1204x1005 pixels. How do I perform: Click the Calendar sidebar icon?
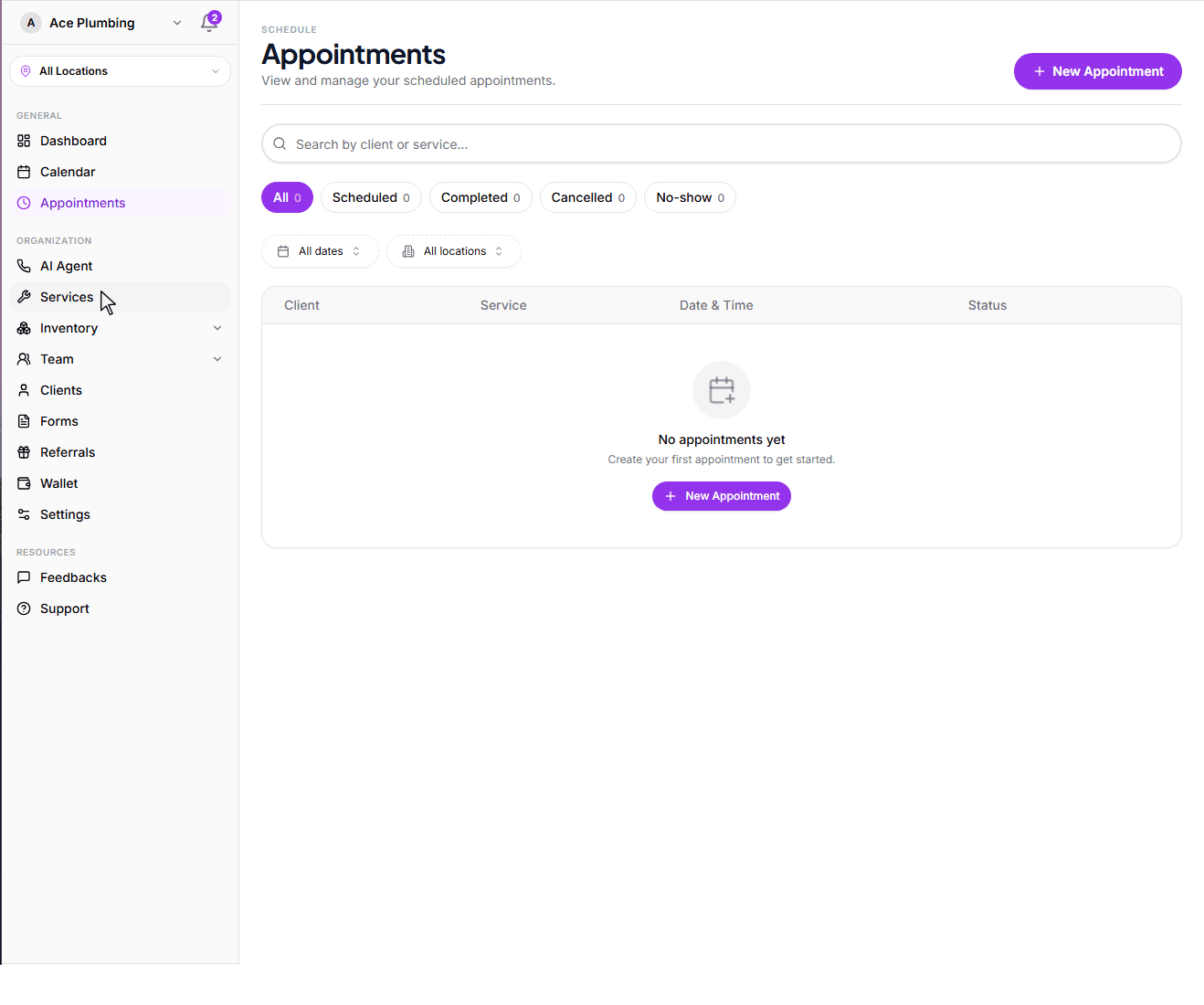(x=24, y=172)
